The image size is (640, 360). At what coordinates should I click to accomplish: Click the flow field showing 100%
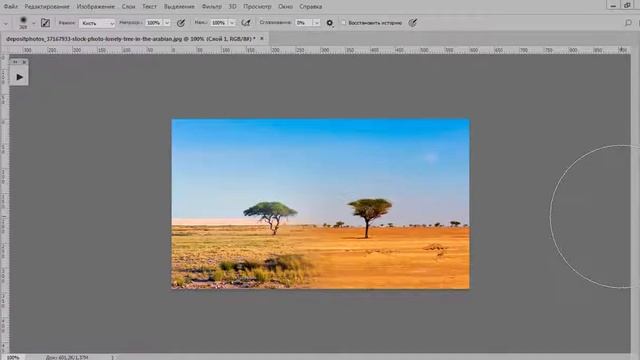click(x=219, y=23)
